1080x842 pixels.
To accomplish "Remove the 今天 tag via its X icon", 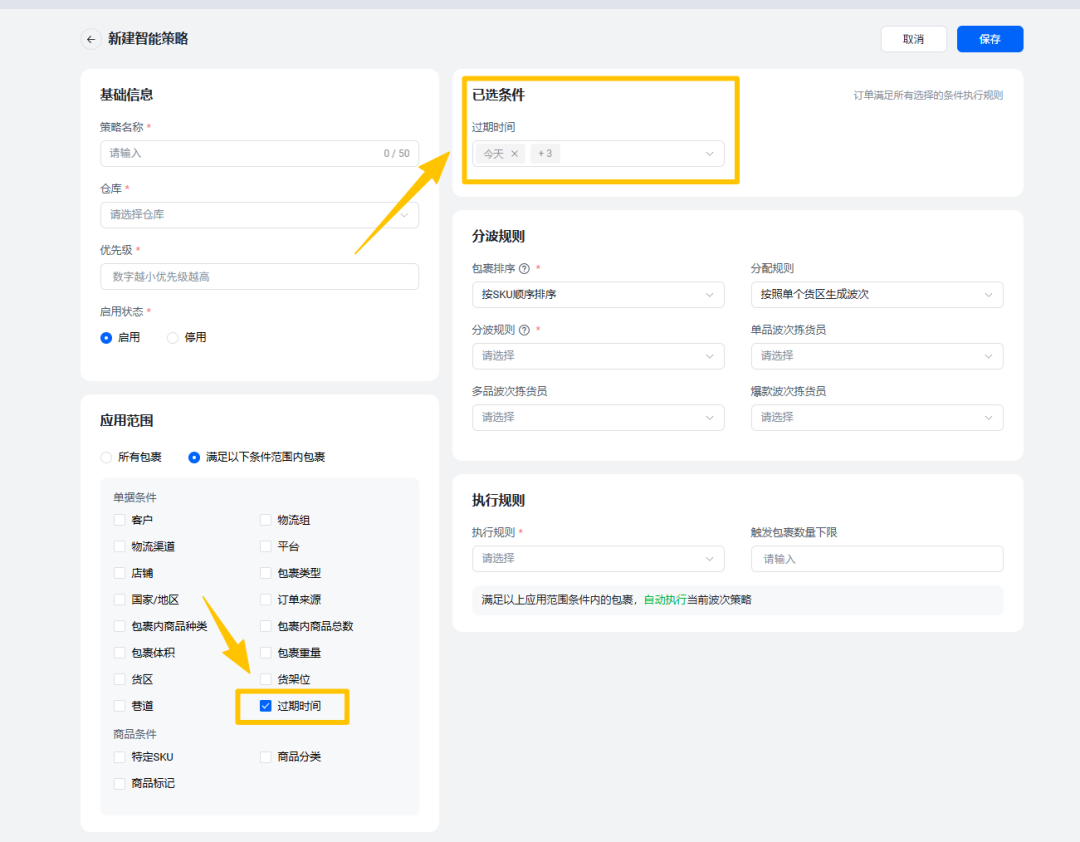I will 514,154.
